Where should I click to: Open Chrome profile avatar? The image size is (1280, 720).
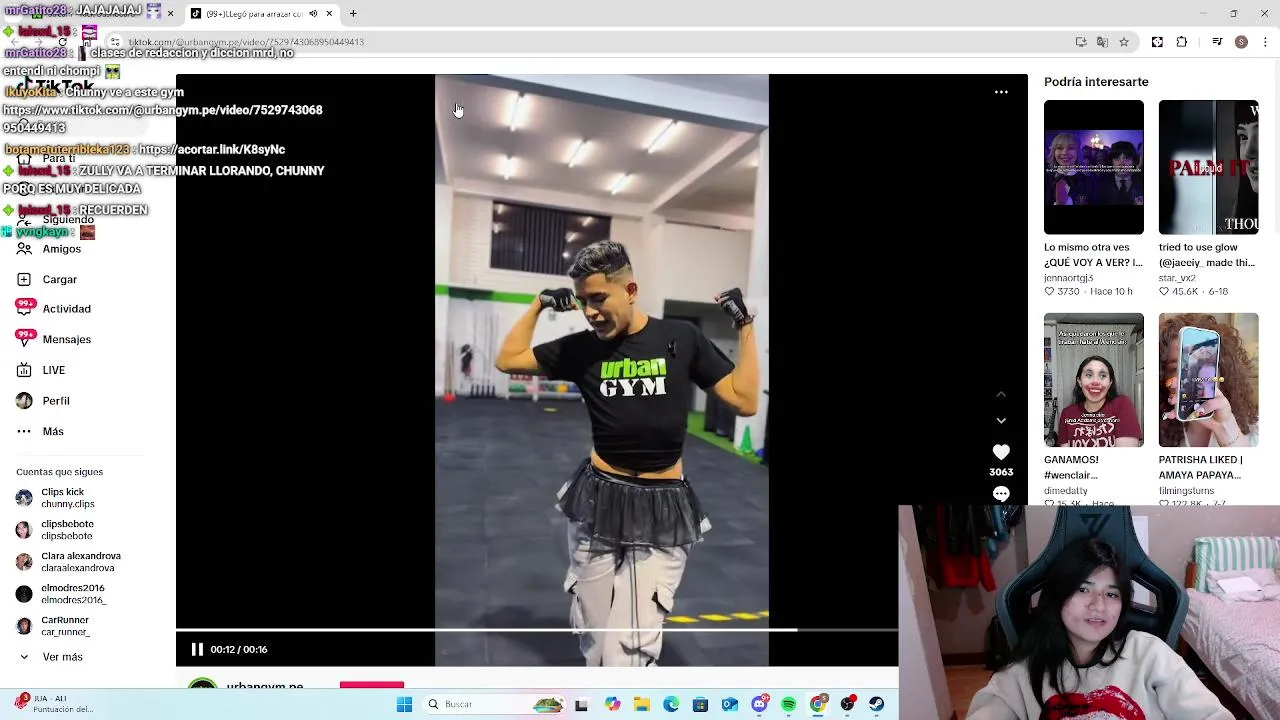coord(1241,42)
